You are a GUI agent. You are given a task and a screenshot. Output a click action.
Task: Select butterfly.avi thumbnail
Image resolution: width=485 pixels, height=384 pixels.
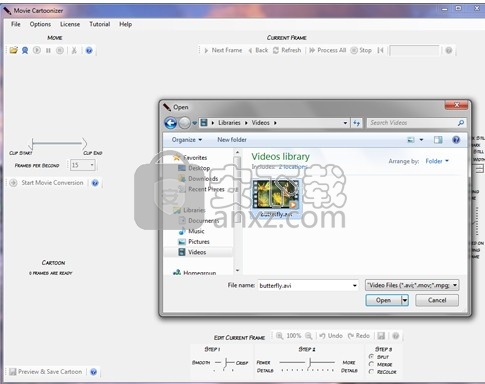point(276,199)
